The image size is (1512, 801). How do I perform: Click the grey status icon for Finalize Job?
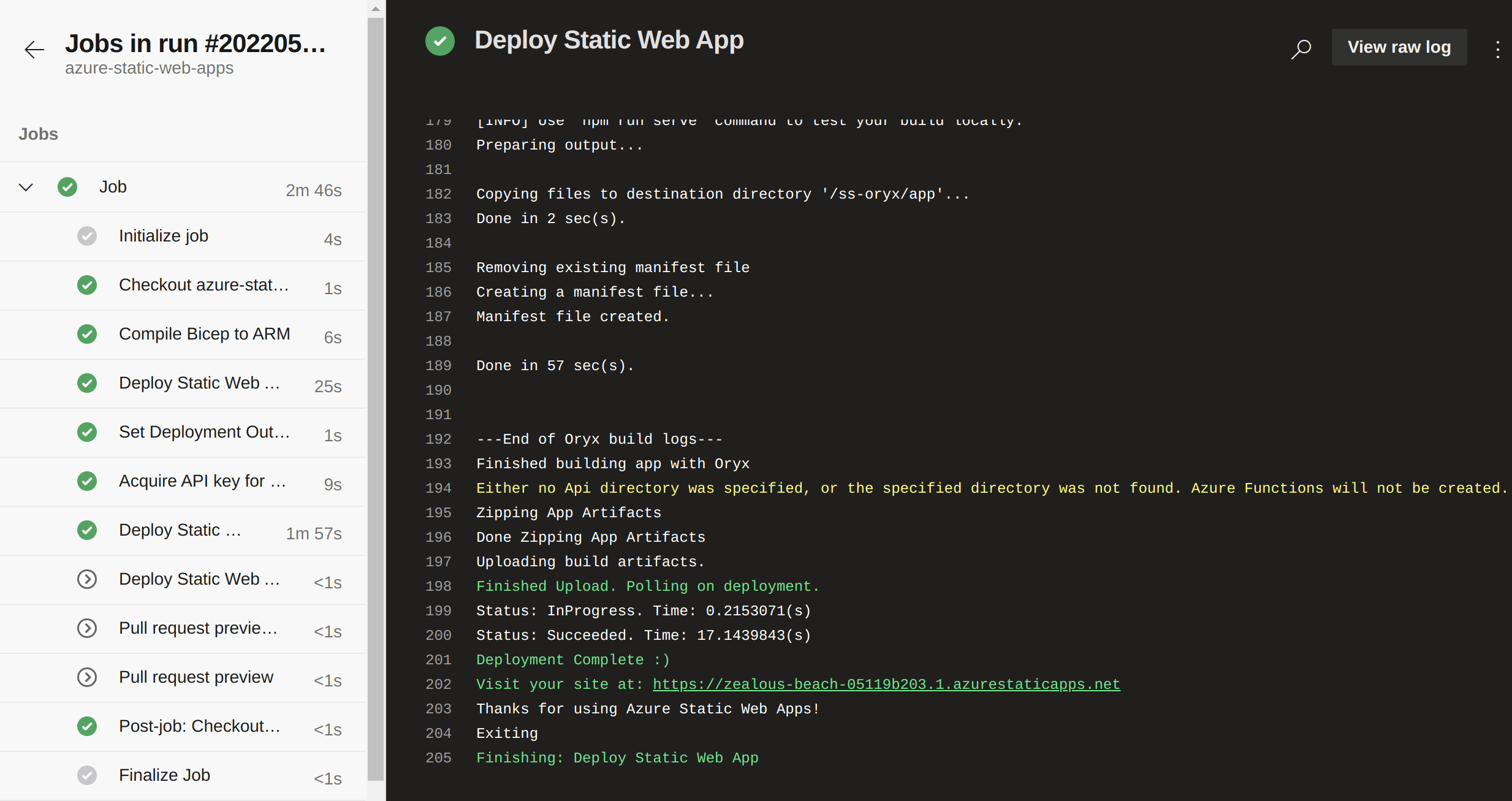(x=87, y=775)
